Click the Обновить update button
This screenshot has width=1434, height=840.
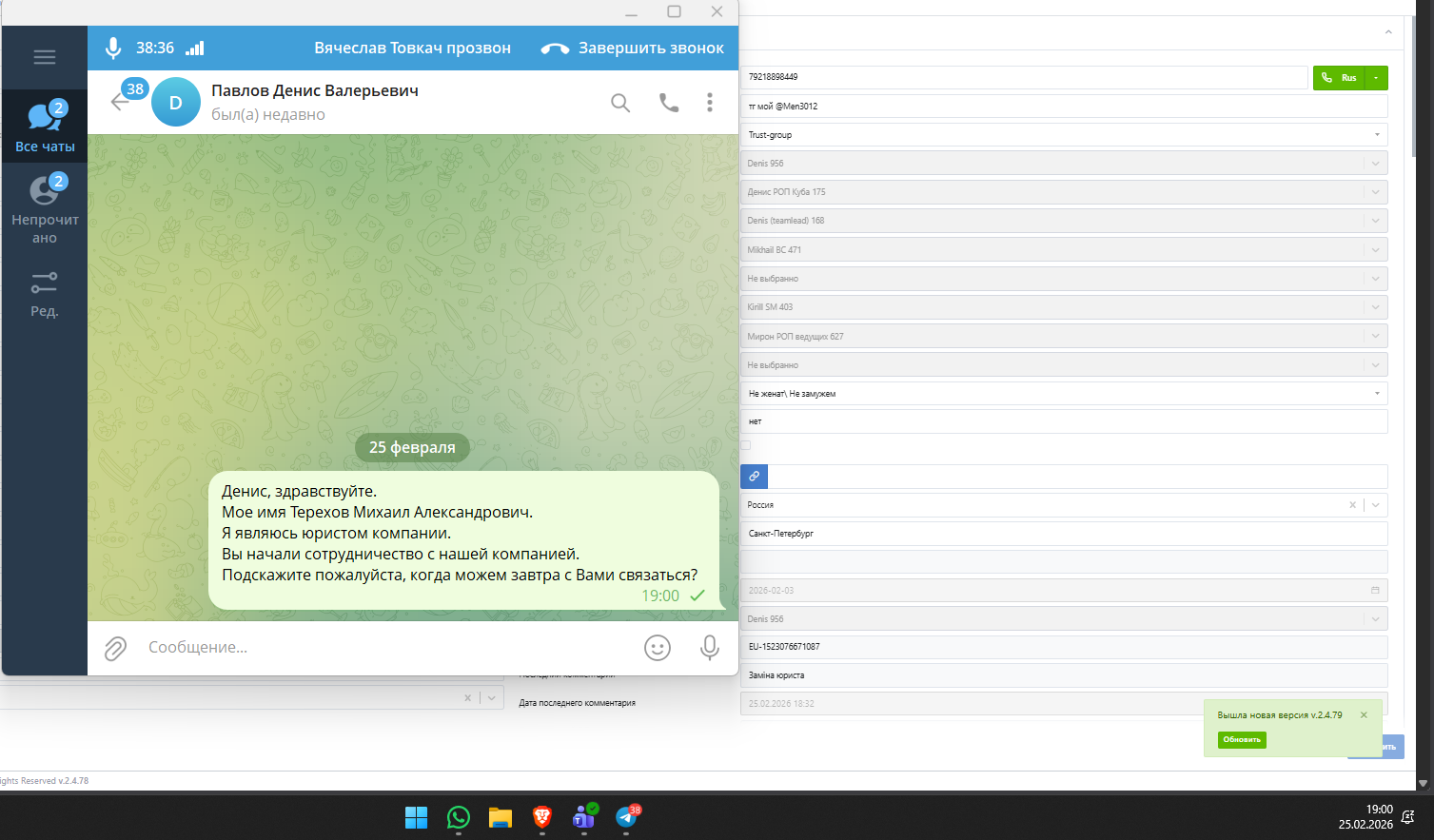(1242, 739)
